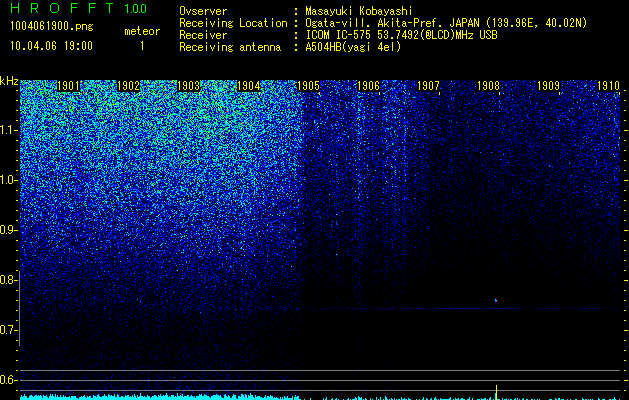Select the Ogata-vill. Akita-Pref. JAPAN location text
The width and height of the screenshot is (629, 400).
pos(446,23)
